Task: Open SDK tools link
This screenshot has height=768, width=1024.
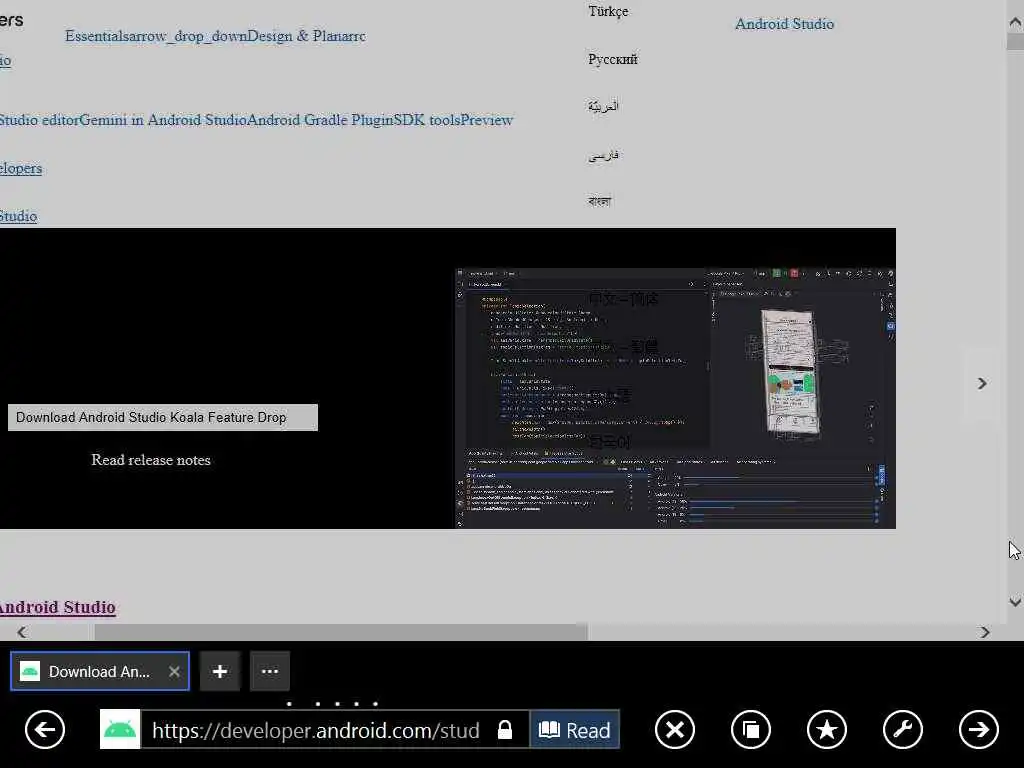Action: click(x=427, y=120)
